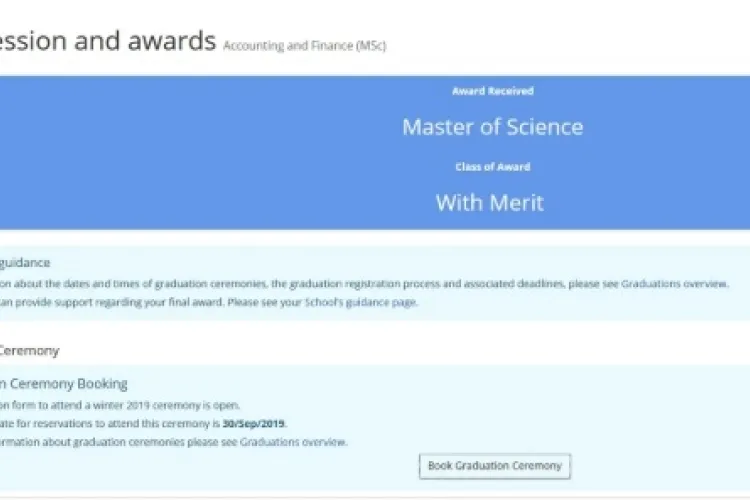Click the reservations deadline sentence

[143, 423]
